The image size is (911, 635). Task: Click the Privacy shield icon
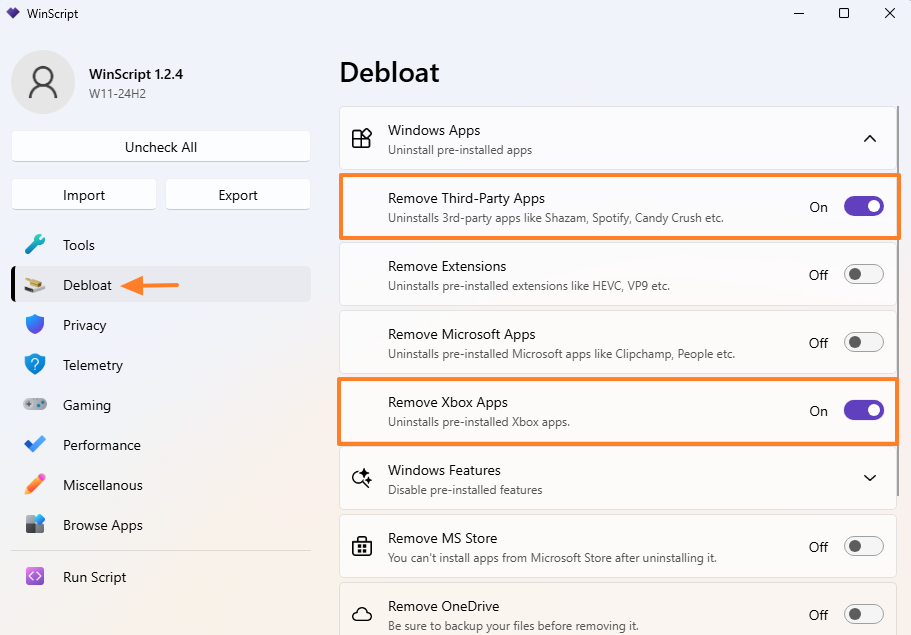[x=33, y=325]
